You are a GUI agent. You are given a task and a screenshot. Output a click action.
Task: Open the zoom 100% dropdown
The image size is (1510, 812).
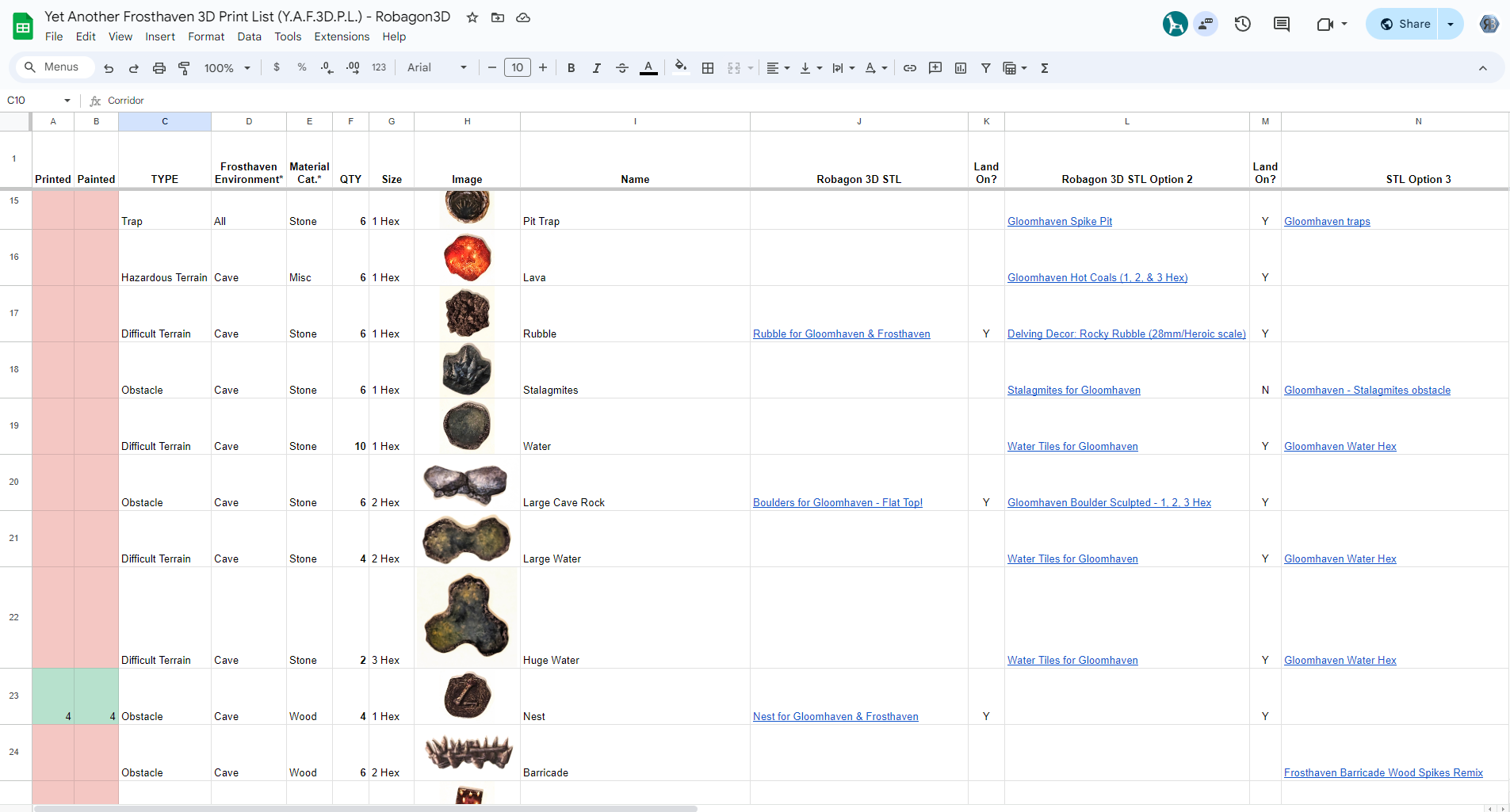coord(227,68)
